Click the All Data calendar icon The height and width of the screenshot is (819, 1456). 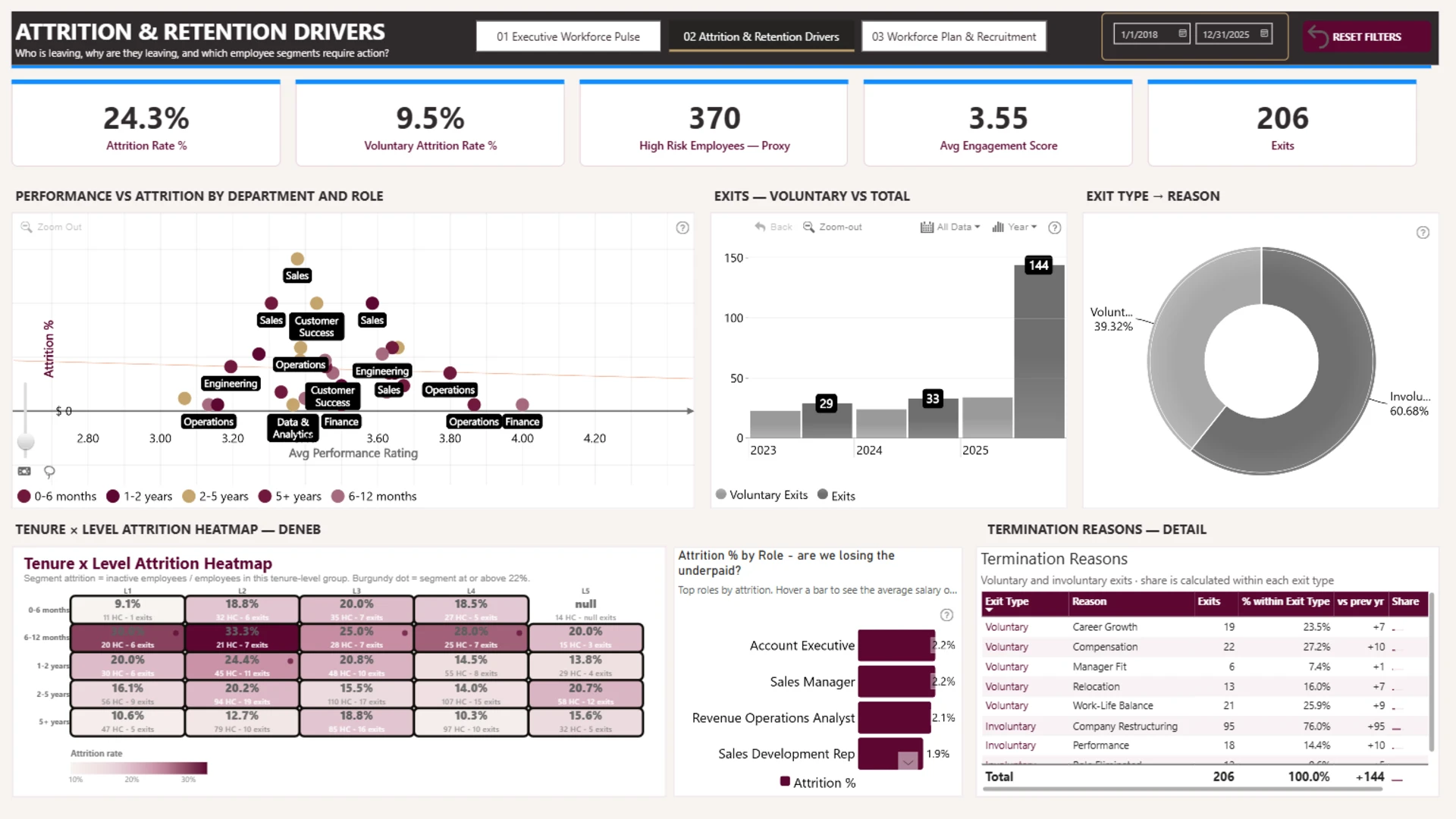pos(927,227)
